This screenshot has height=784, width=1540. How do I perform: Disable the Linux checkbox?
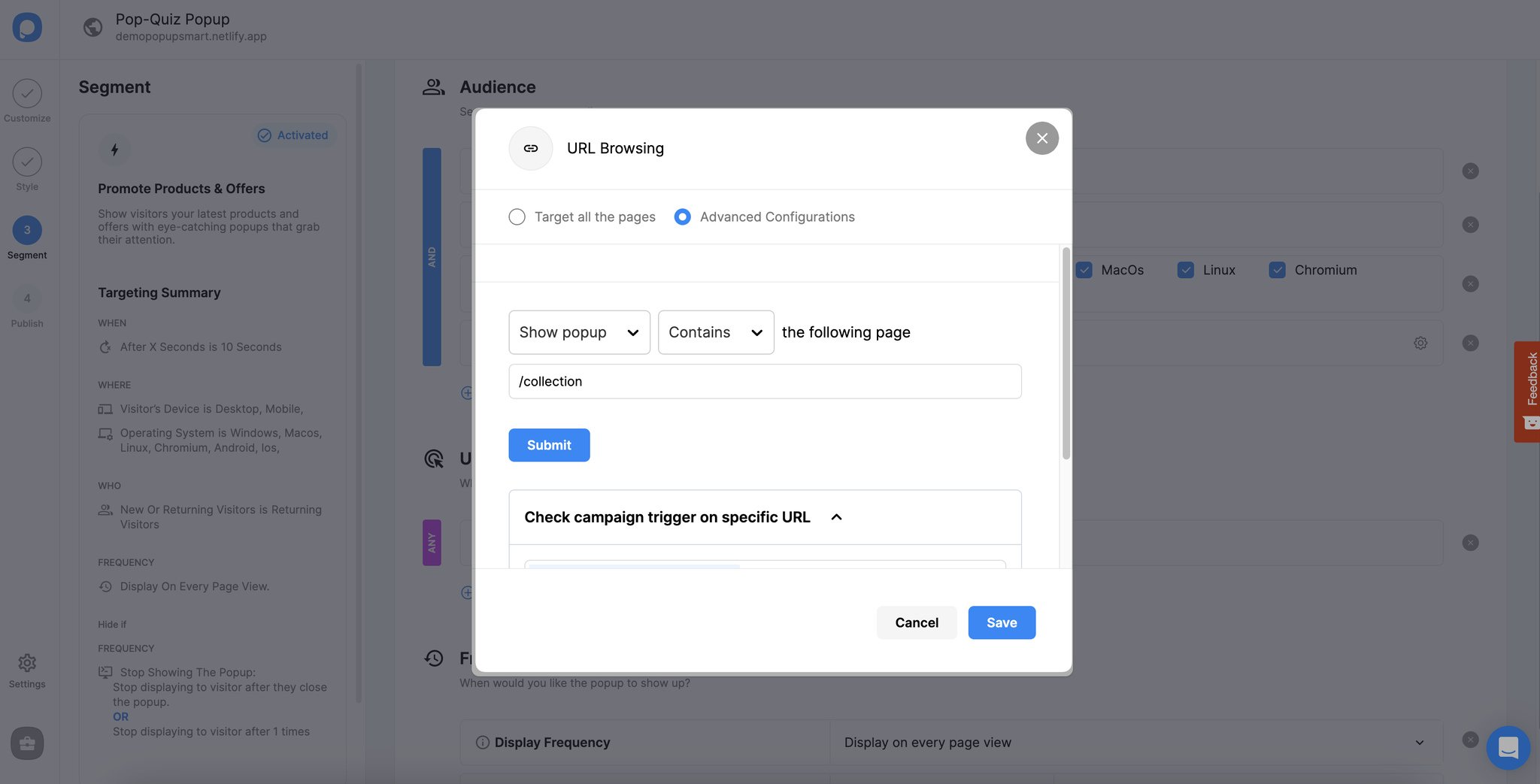tap(1186, 269)
